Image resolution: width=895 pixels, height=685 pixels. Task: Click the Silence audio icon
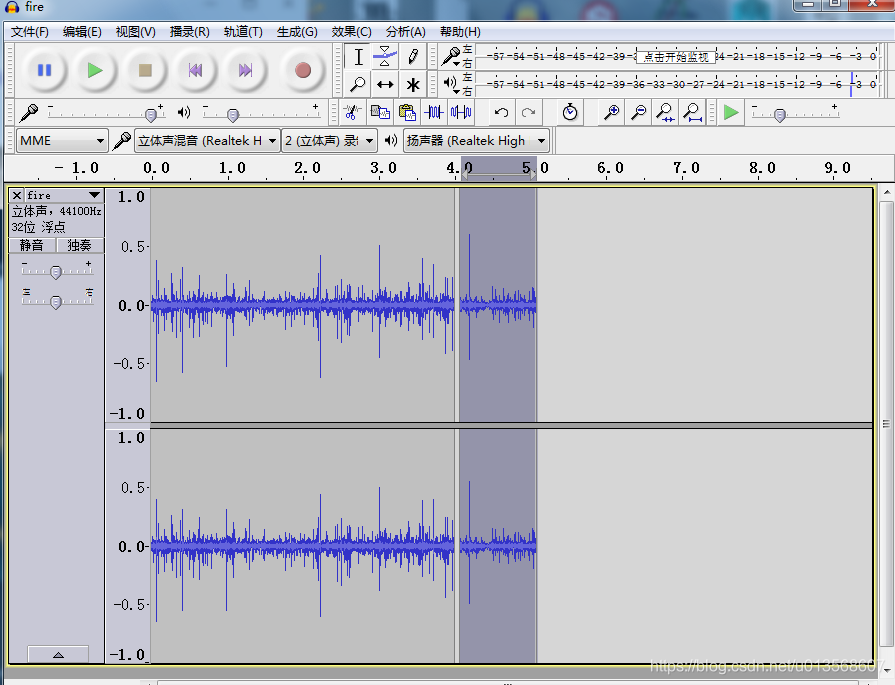461,112
